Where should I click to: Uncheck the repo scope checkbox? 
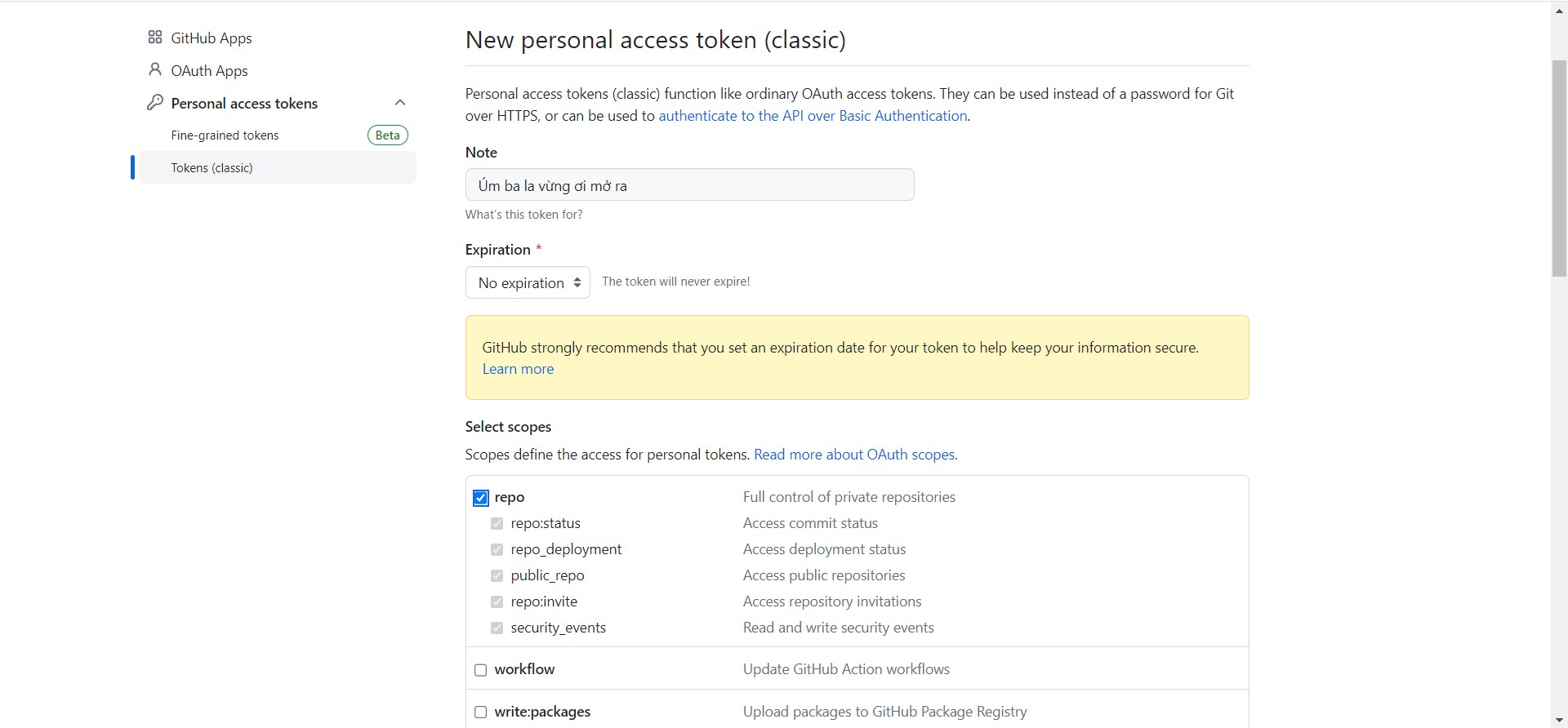point(481,498)
